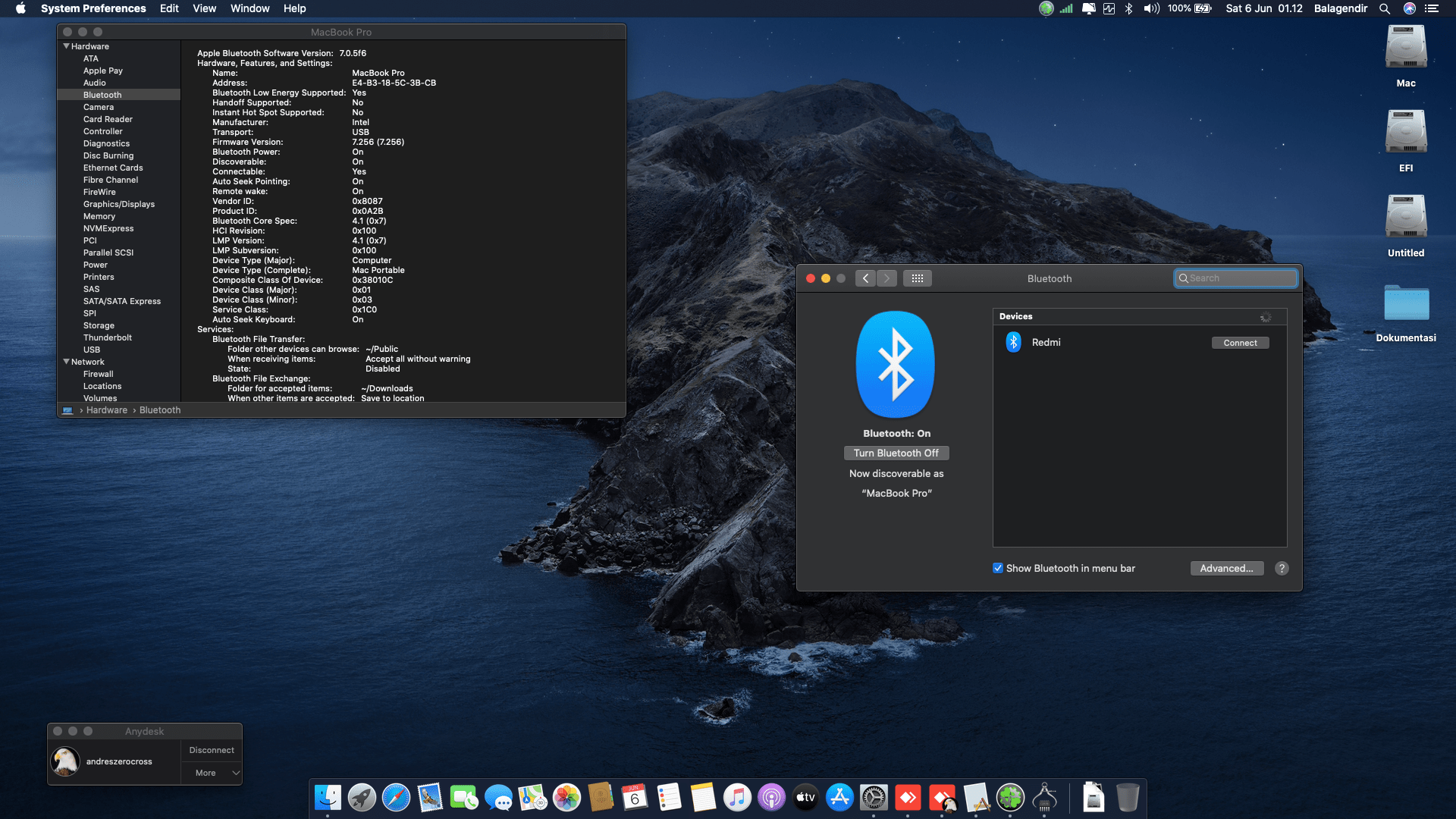The height and width of the screenshot is (819, 1456).
Task: Open the Window menu
Action: click(249, 8)
